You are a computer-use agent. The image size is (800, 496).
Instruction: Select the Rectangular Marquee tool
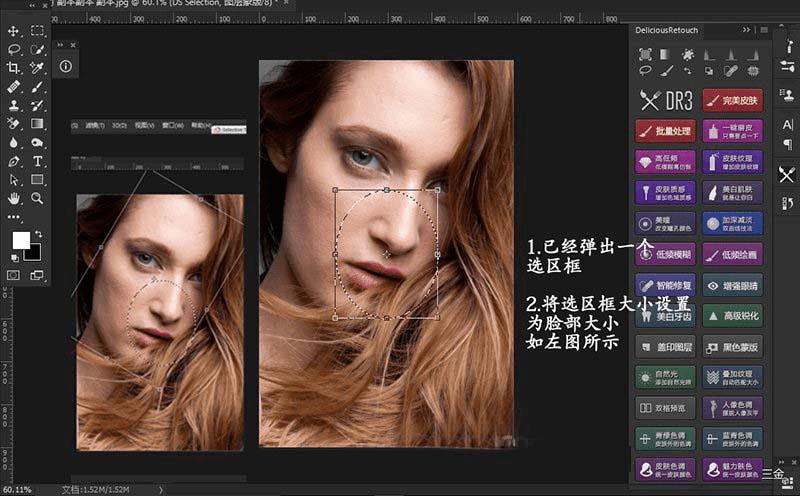[37, 31]
